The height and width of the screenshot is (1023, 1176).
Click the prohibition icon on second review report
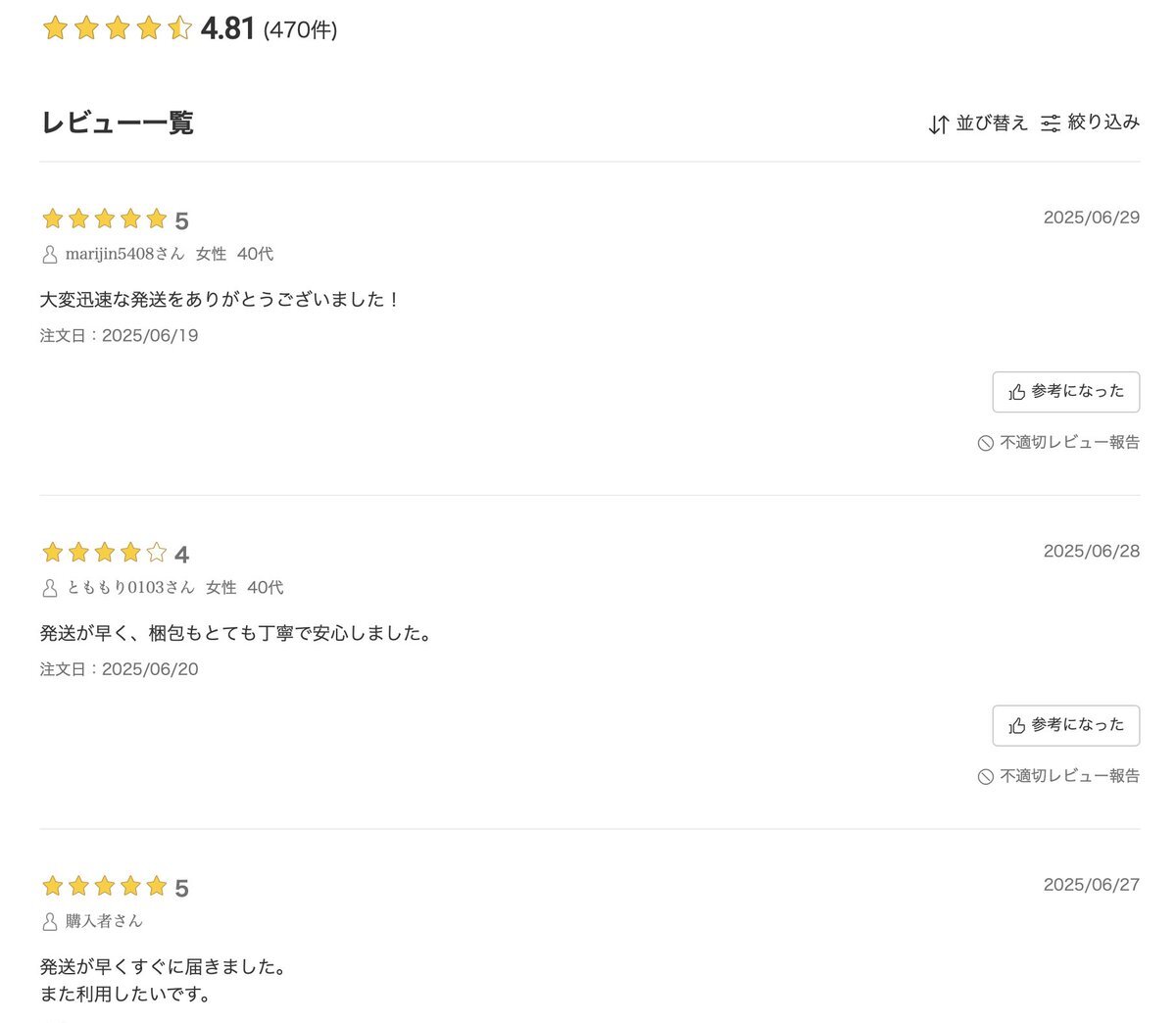(x=986, y=777)
